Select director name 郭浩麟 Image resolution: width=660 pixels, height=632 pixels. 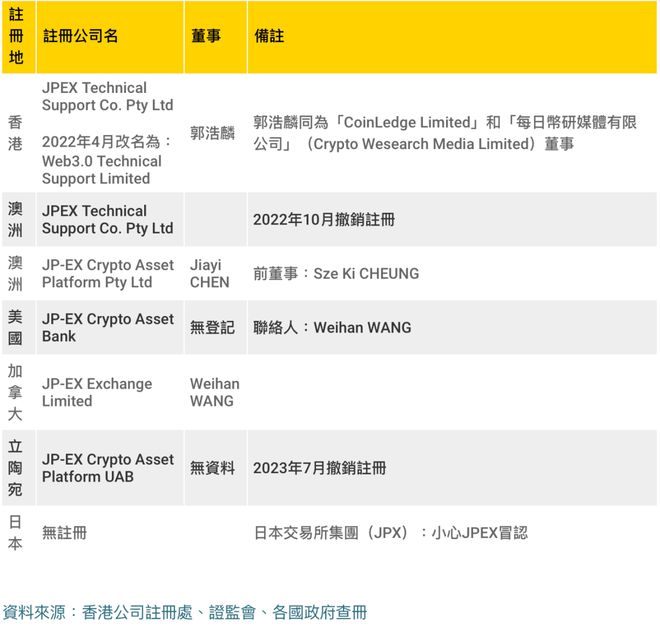[212, 133]
